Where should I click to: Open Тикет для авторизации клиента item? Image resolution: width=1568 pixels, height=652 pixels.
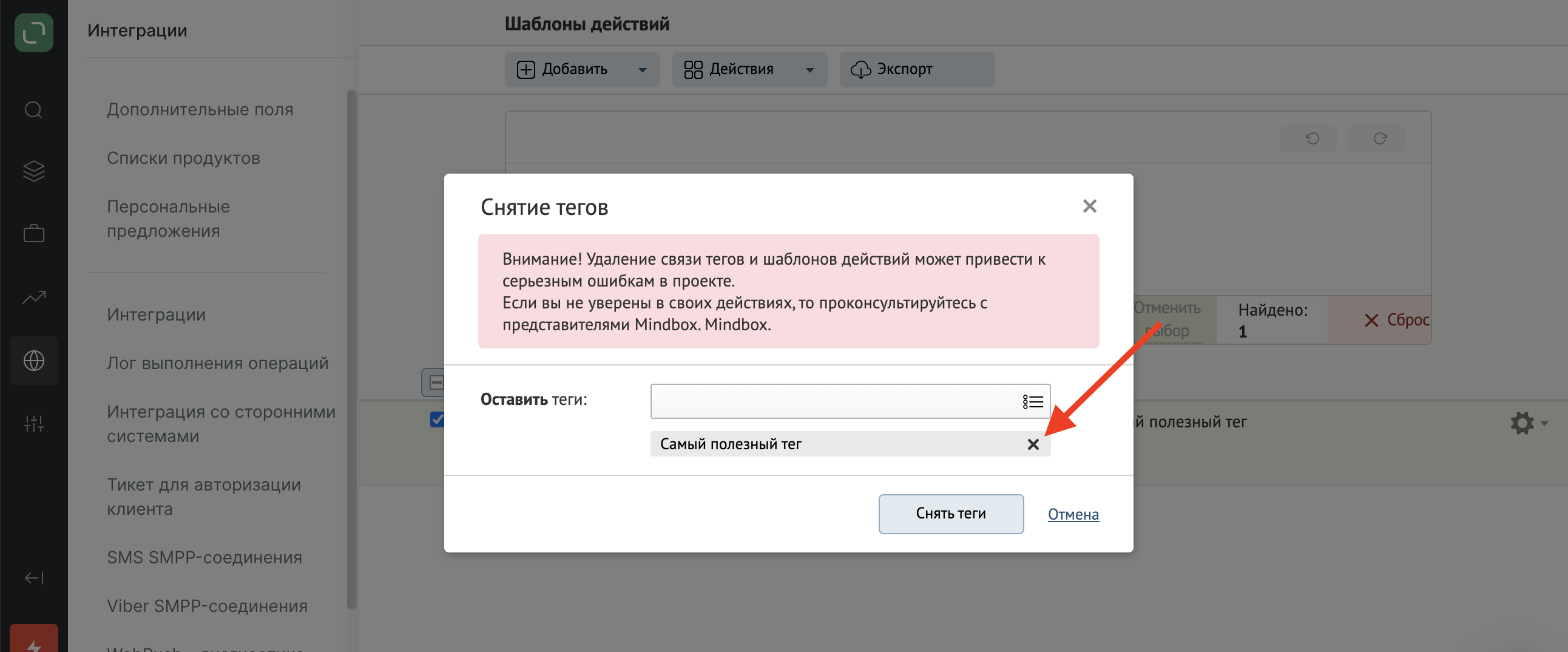point(204,497)
